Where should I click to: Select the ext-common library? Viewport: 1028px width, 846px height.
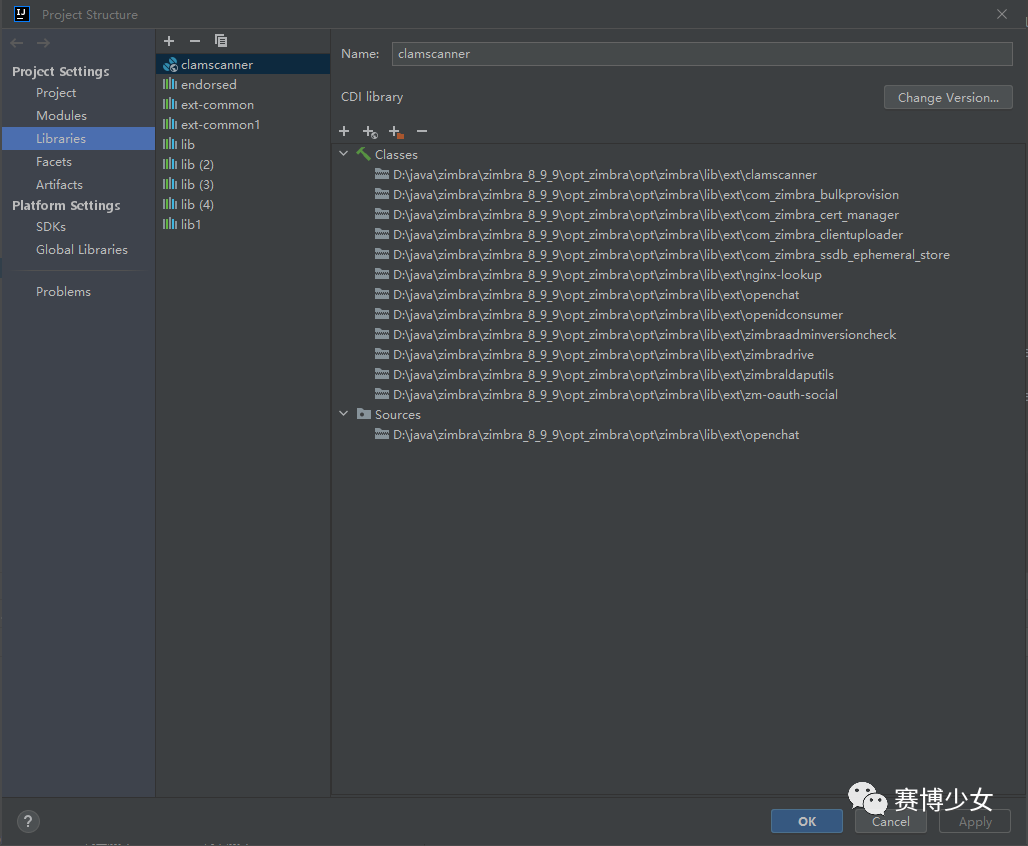[x=243, y=104]
